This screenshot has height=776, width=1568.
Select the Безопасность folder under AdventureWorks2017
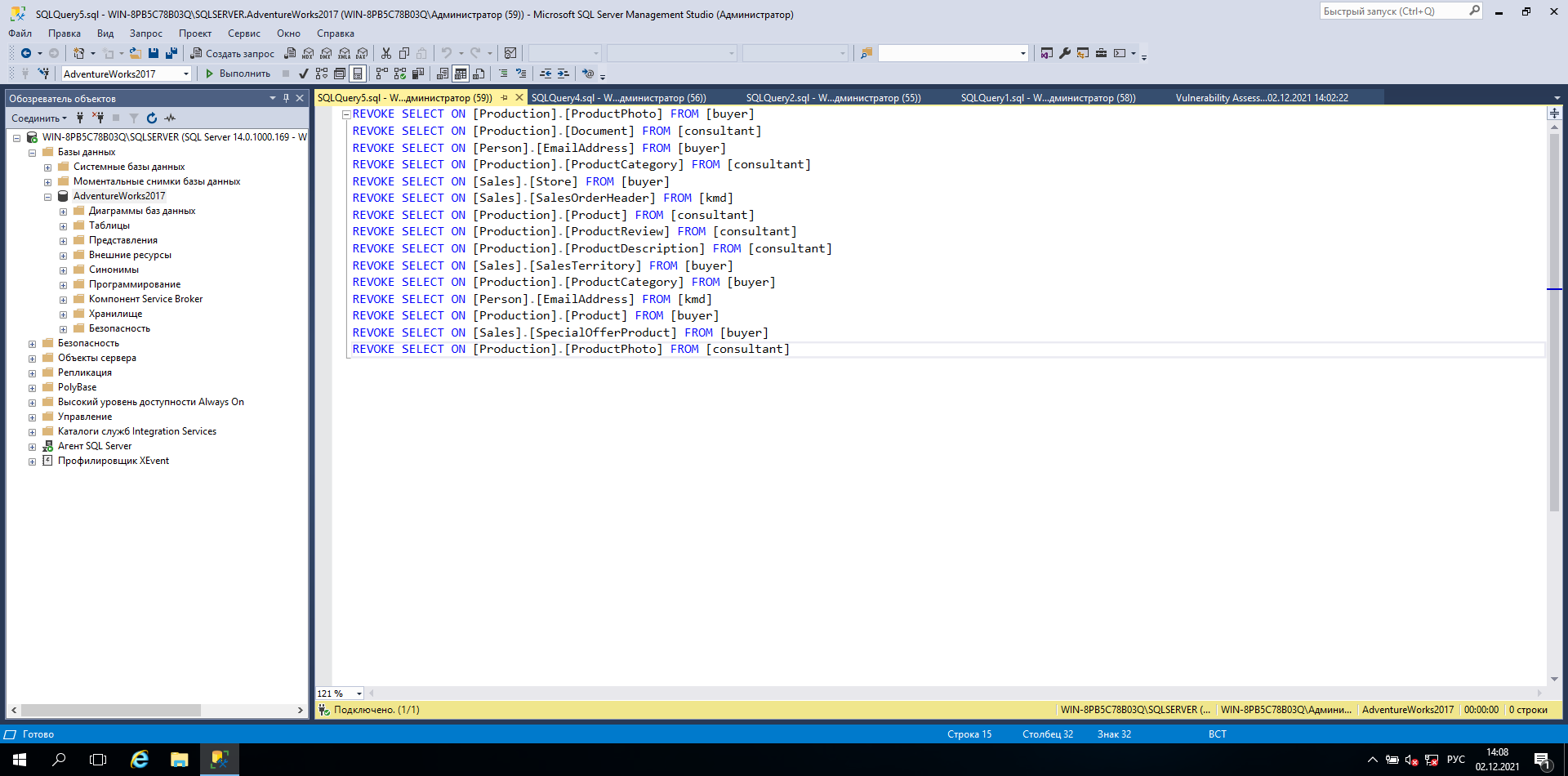(119, 328)
